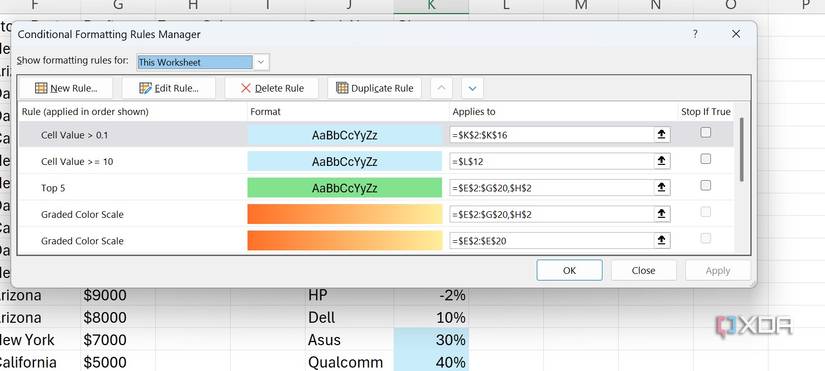The image size is (825, 371).
Task: Click cell showing -2%
Action: coord(431,295)
